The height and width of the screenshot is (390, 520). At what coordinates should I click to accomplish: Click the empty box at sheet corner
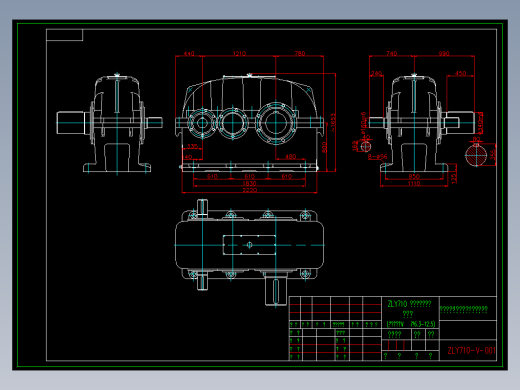(x=64, y=35)
